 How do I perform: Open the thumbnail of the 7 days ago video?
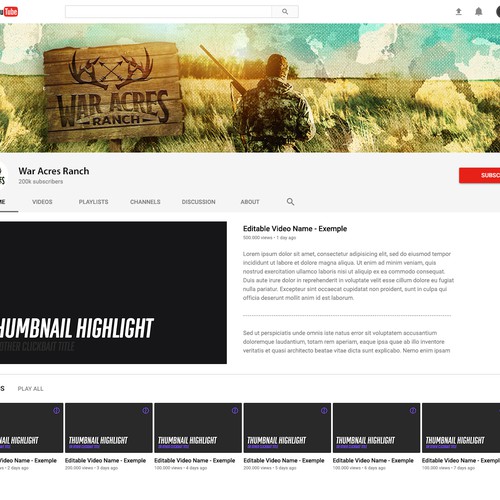click(461, 428)
